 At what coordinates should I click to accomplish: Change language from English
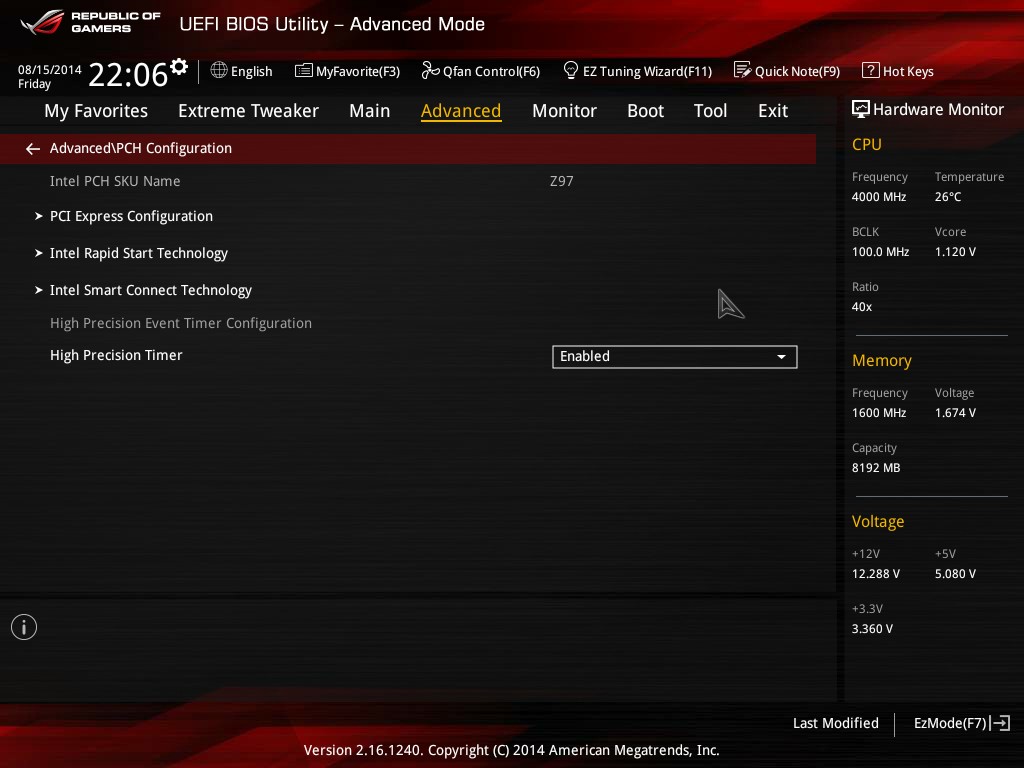(251, 71)
